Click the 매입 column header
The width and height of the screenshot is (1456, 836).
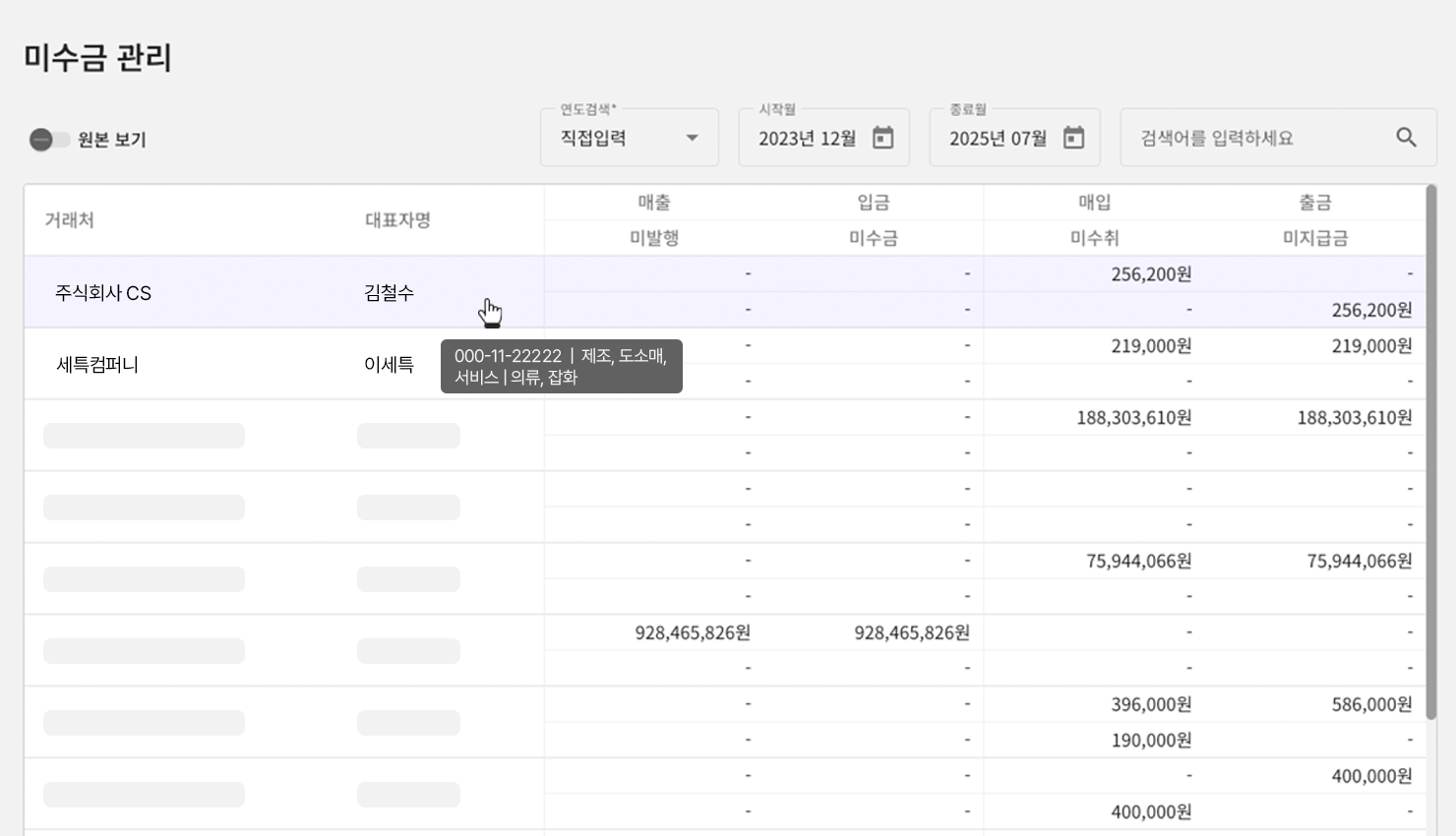coord(1095,203)
